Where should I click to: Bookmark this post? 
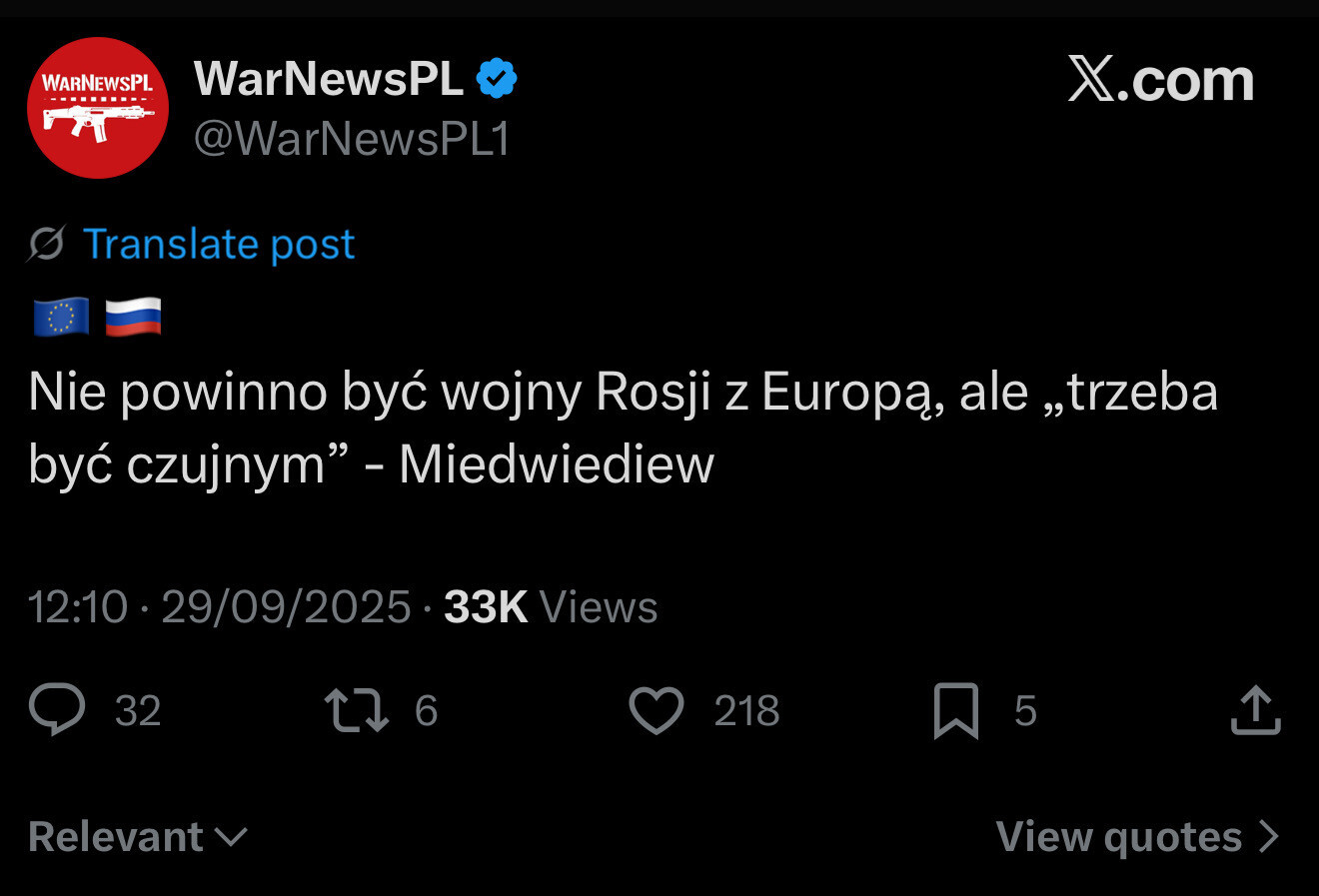click(x=955, y=710)
